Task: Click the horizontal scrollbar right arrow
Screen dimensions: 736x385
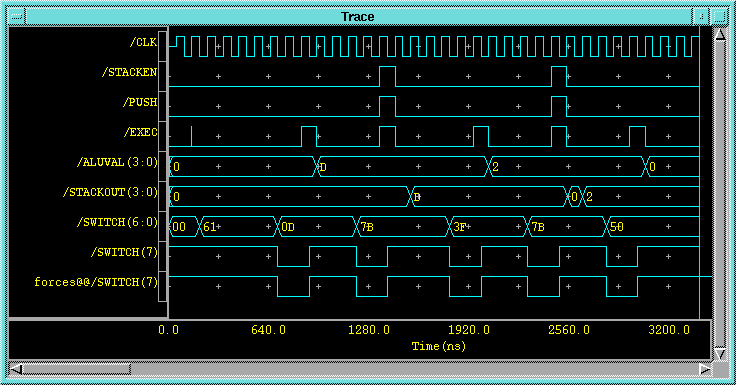Action: point(705,370)
